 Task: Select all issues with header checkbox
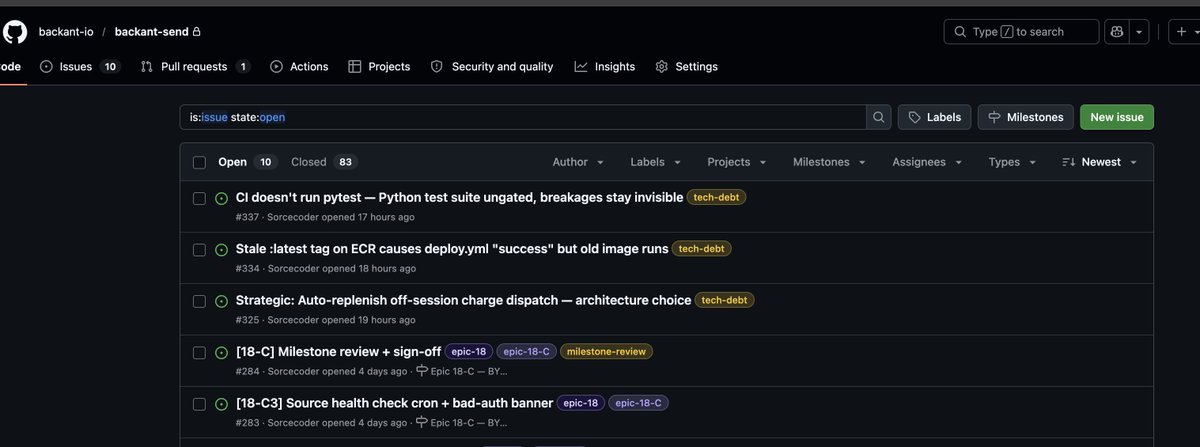click(x=199, y=162)
